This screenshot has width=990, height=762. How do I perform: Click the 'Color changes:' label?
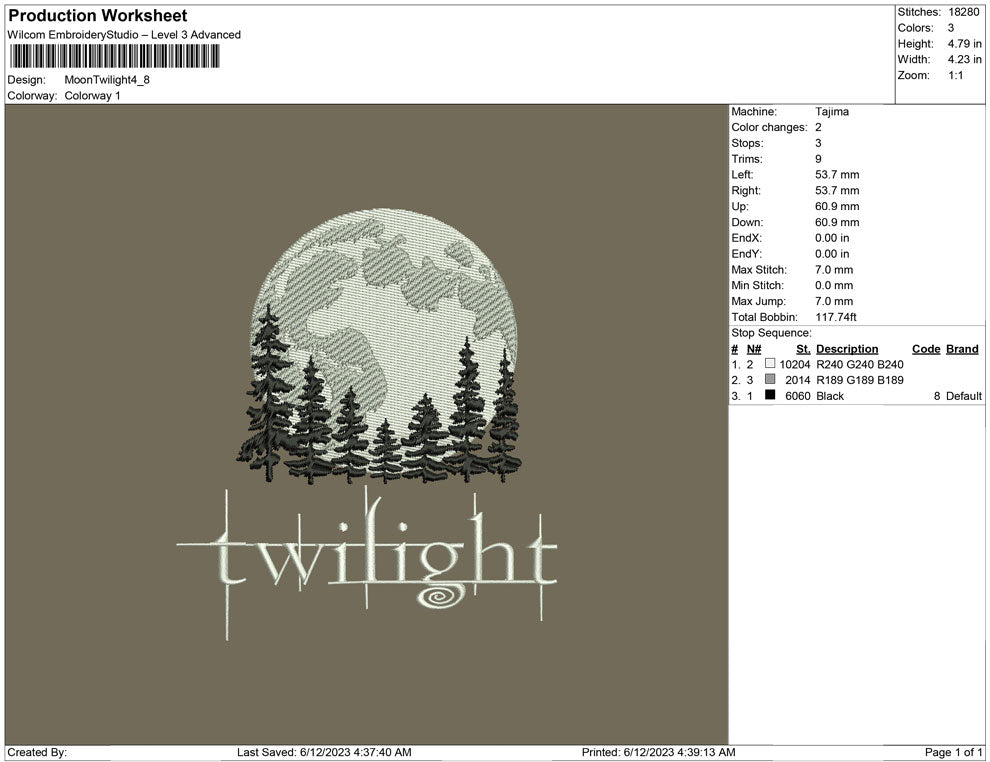coord(769,128)
